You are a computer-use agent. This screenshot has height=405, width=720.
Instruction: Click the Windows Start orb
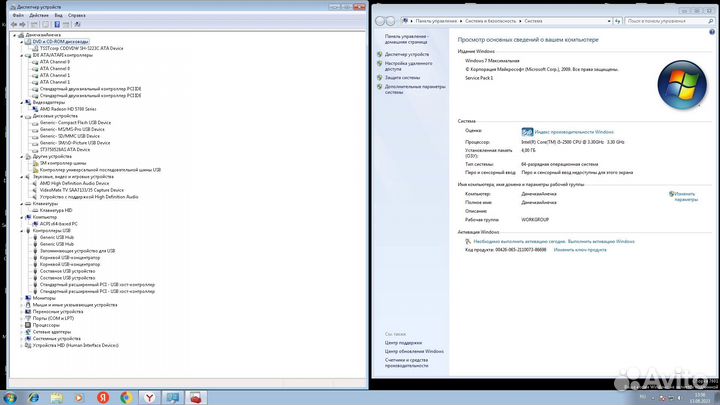click(x=10, y=398)
